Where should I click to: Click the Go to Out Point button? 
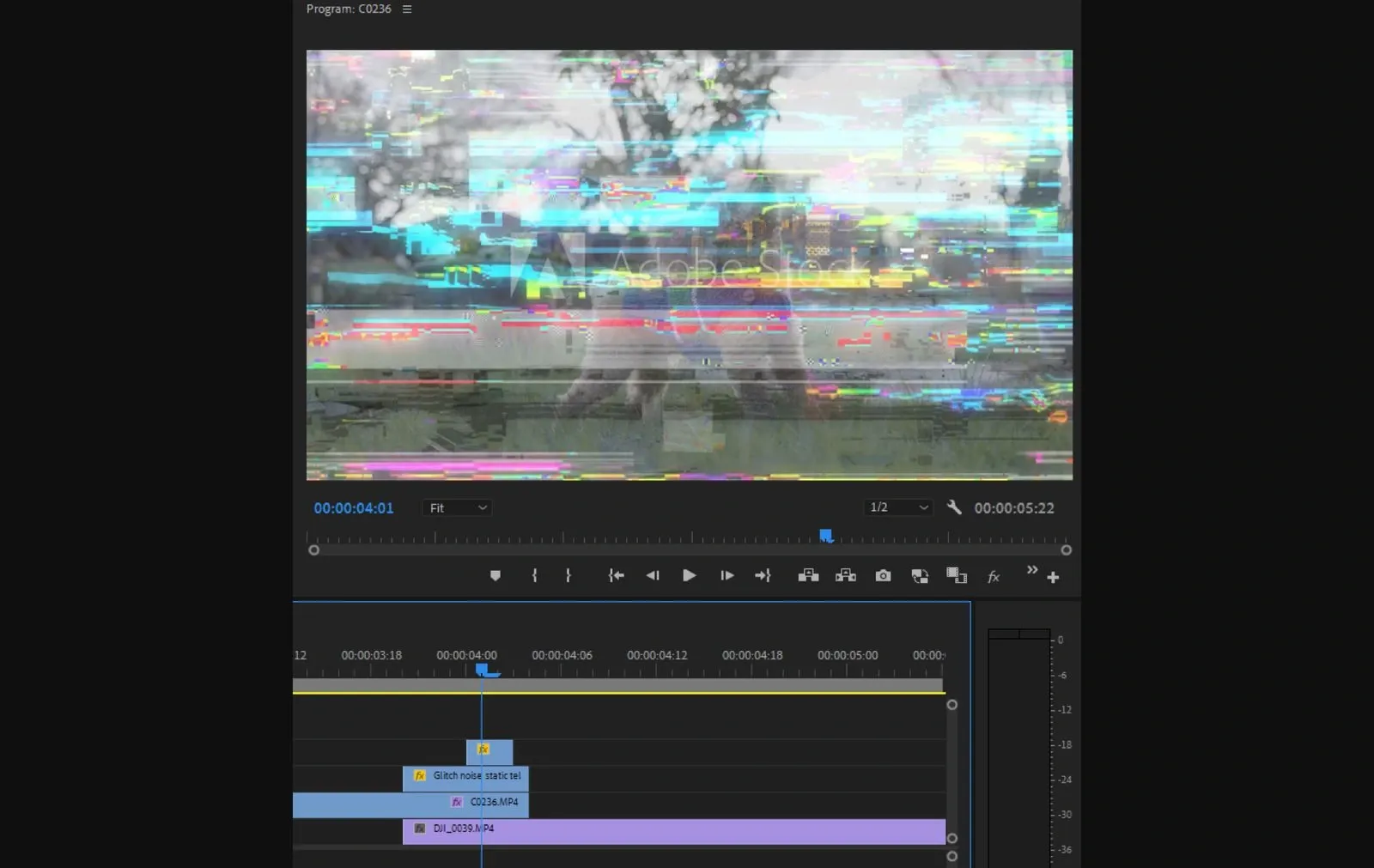763,575
